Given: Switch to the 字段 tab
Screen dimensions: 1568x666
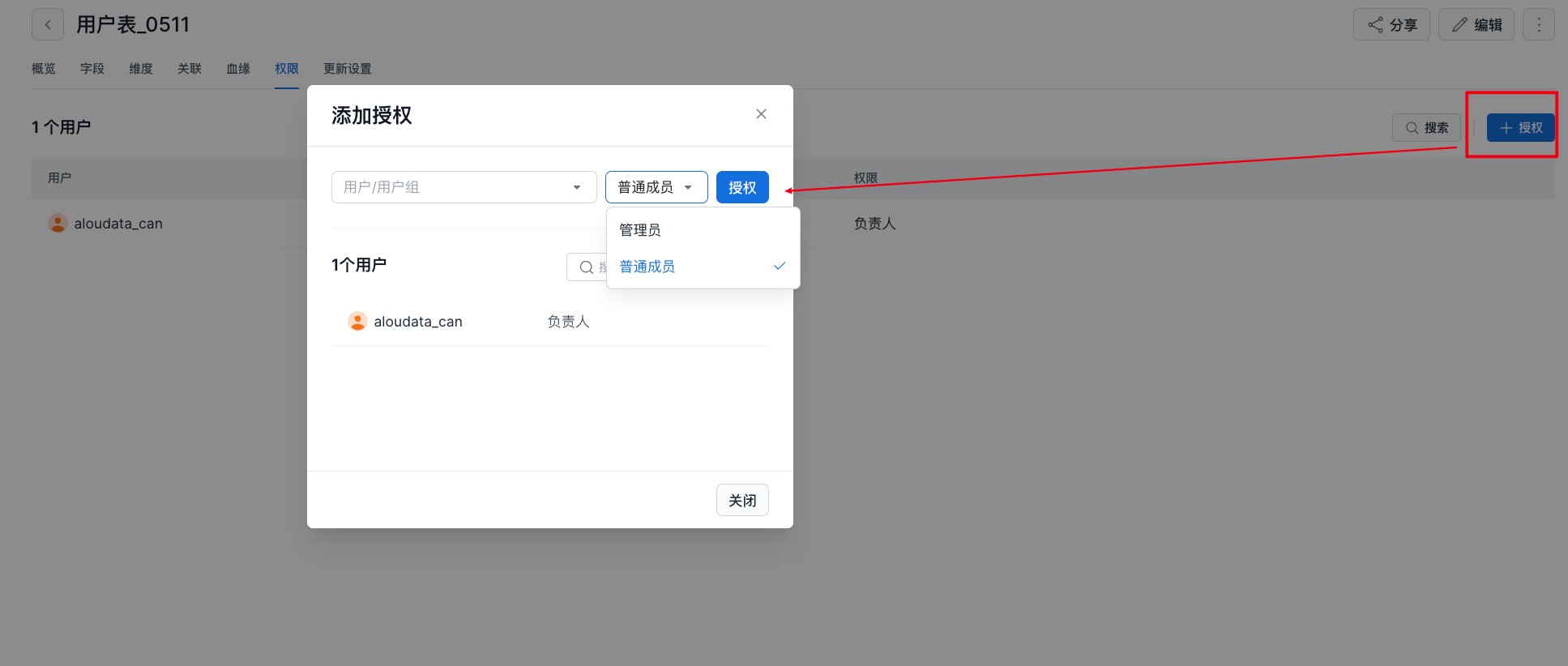Looking at the screenshot, I should (x=92, y=69).
